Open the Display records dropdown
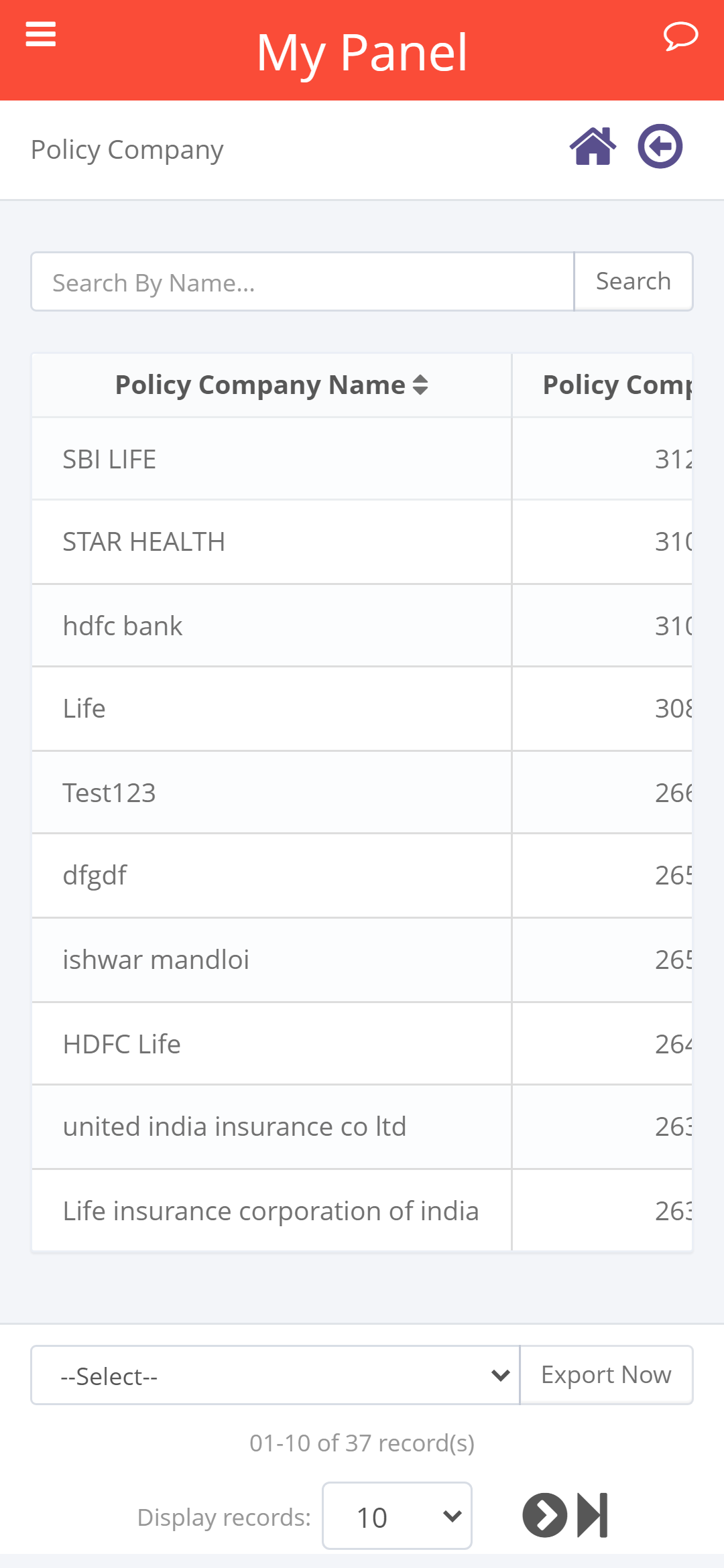Viewport: 724px width, 1568px height. [397, 1516]
